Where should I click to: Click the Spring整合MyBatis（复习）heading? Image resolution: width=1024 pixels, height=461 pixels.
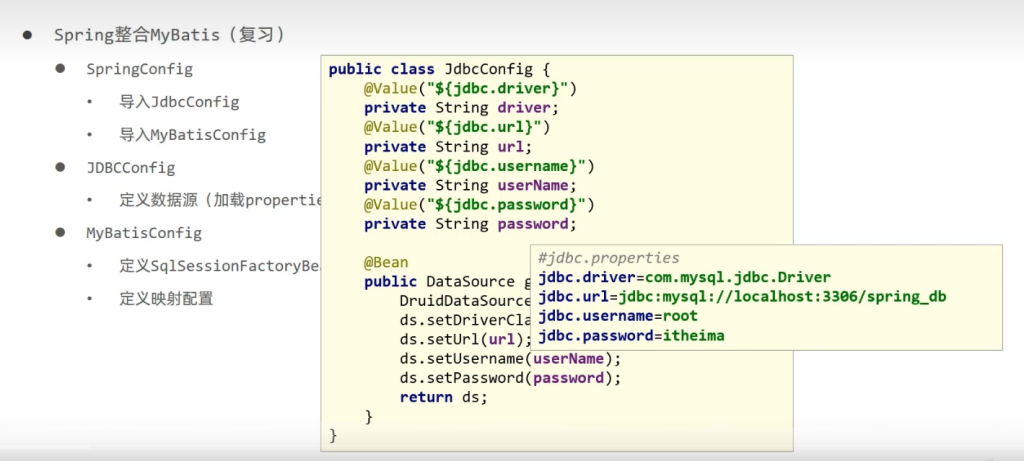click(169, 35)
